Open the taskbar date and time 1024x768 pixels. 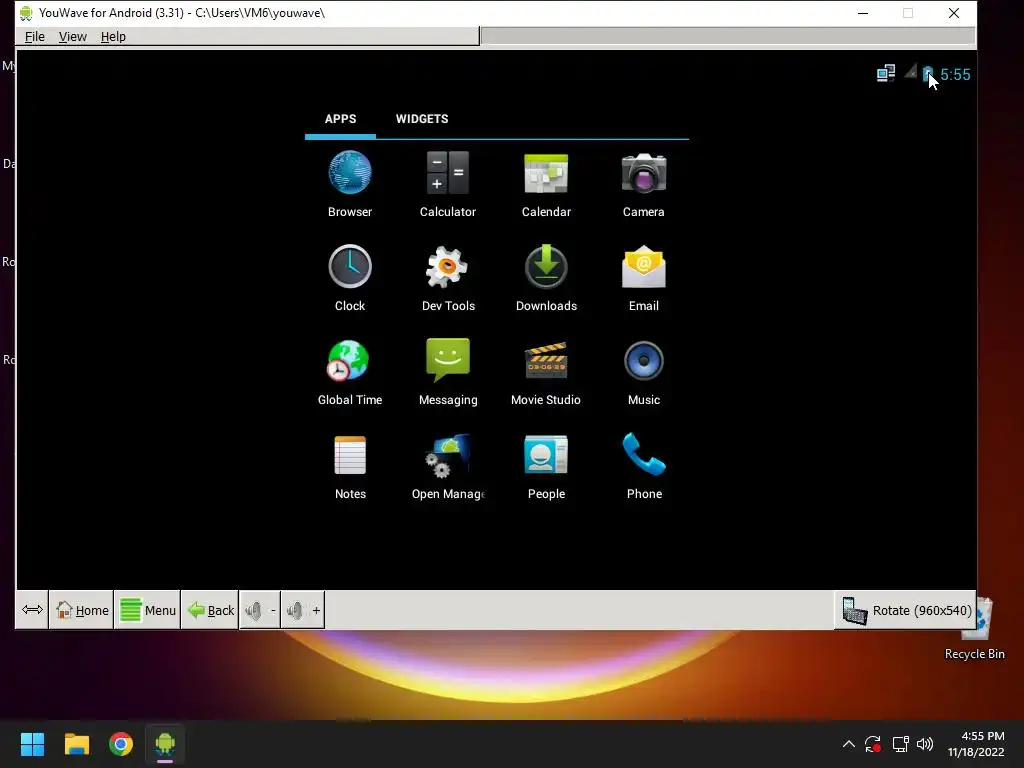(976, 744)
